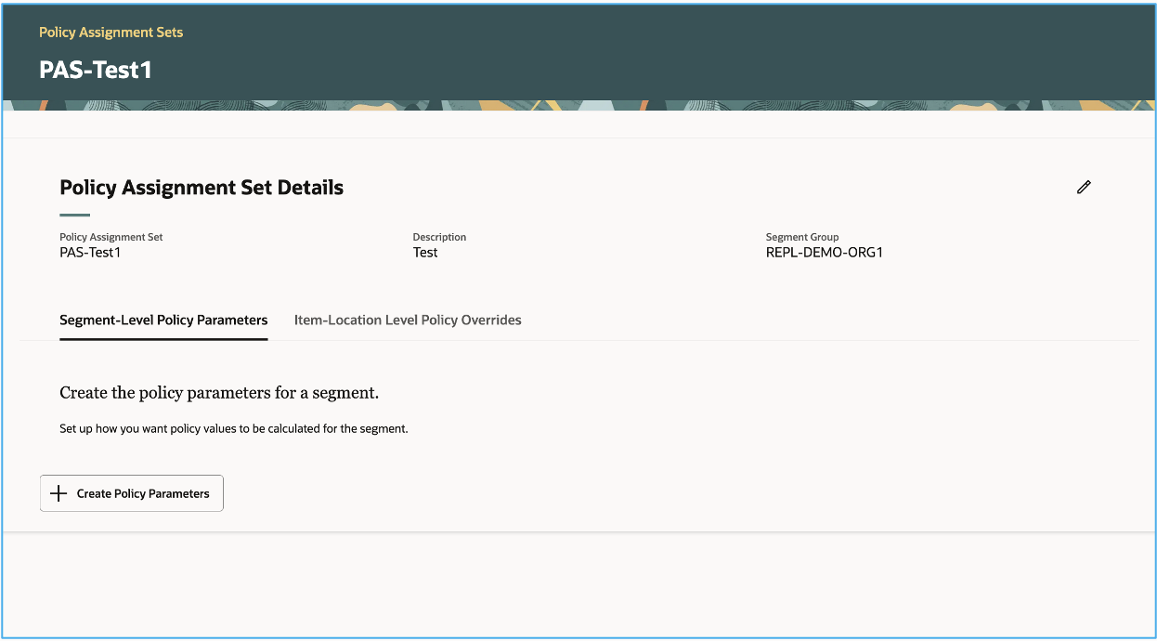Select the PAS-Test1 page title
Screen dimensions: 1160x642
[95, 70]
